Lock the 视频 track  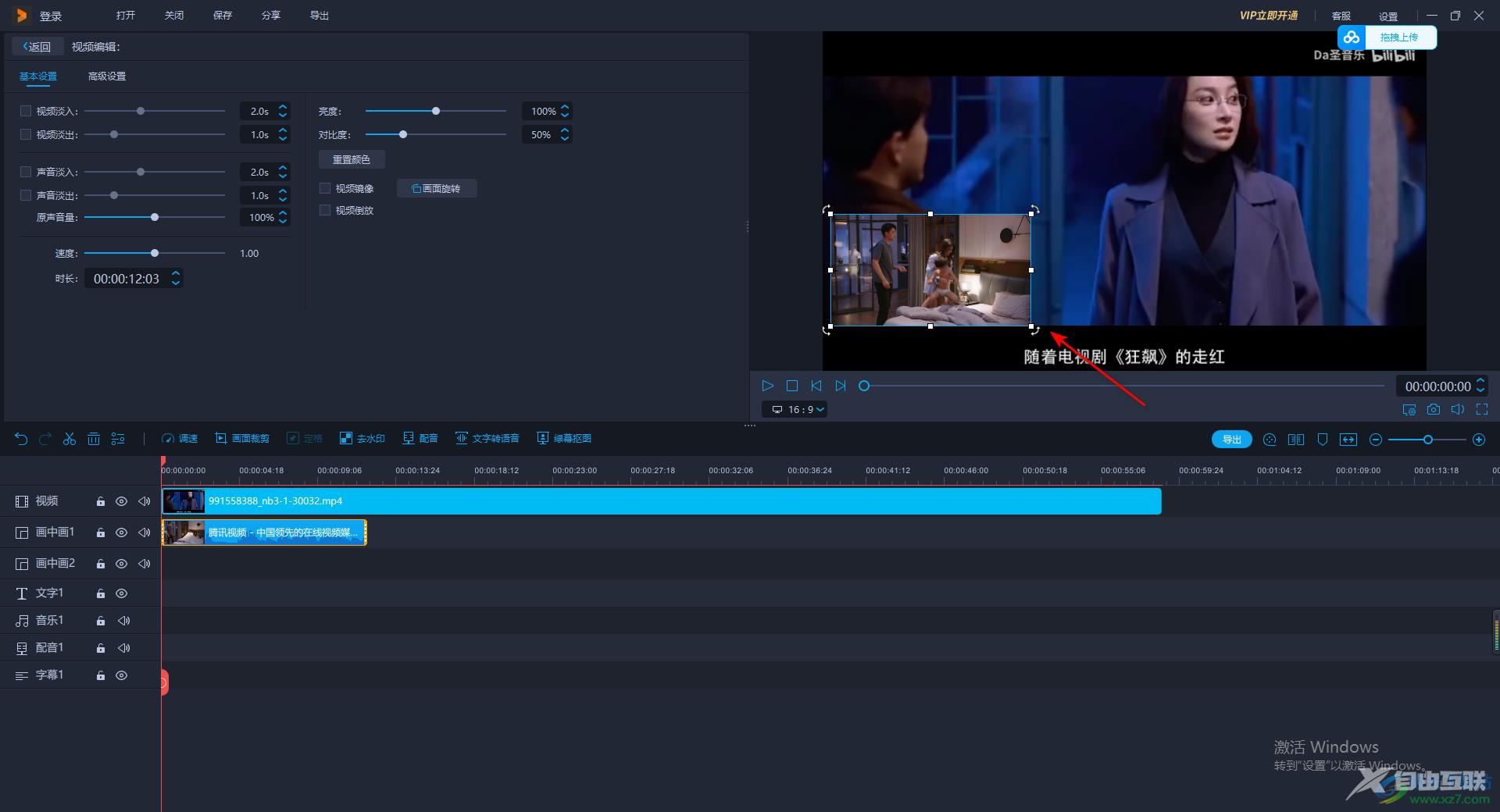click(x=101, y=501)
